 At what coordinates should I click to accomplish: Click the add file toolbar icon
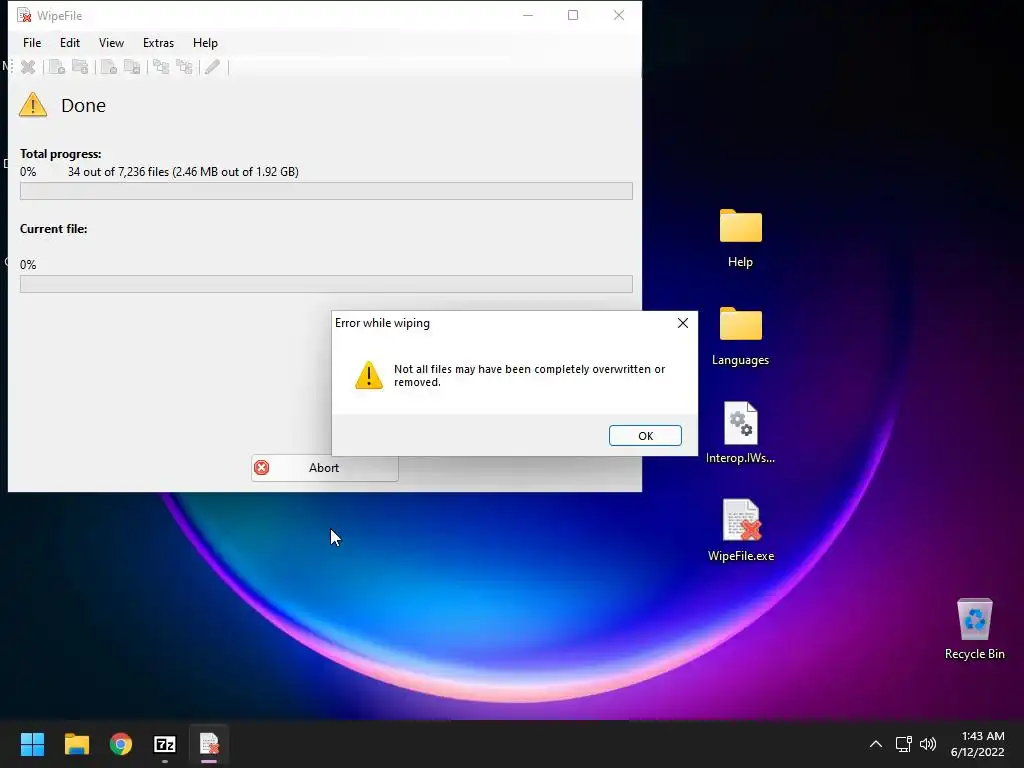[57, 67]
